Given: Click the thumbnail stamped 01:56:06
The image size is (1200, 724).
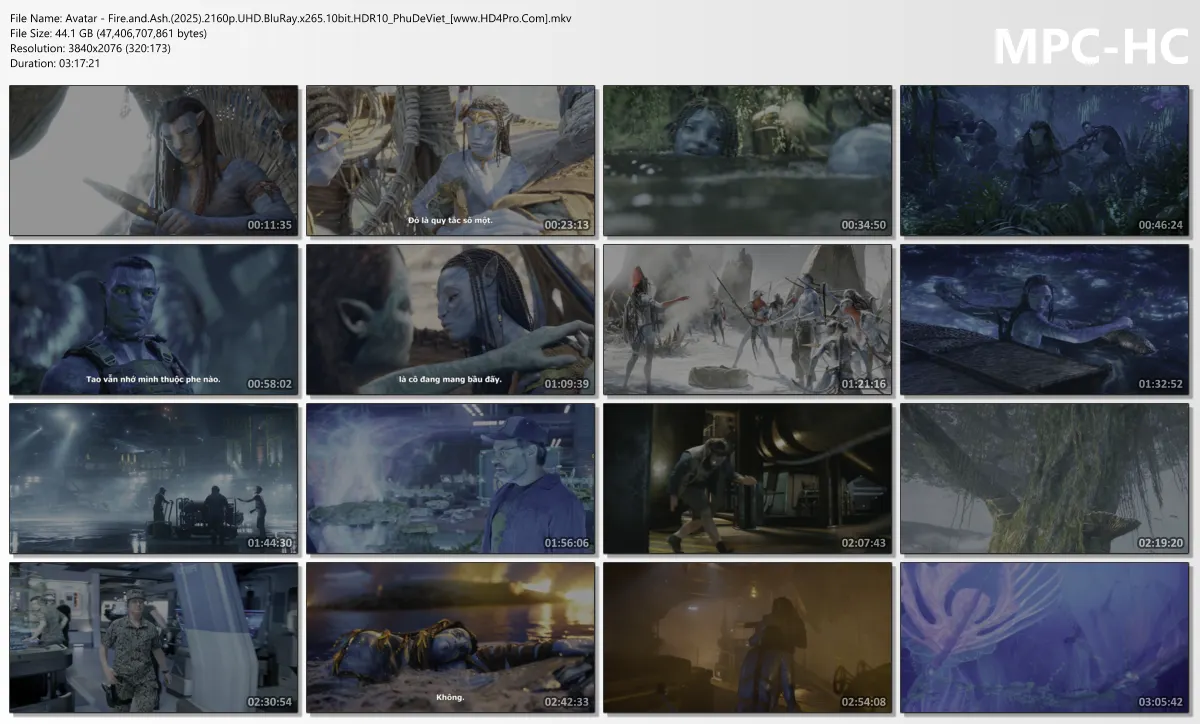Looking at the screenshot, I should click(451, 478).
